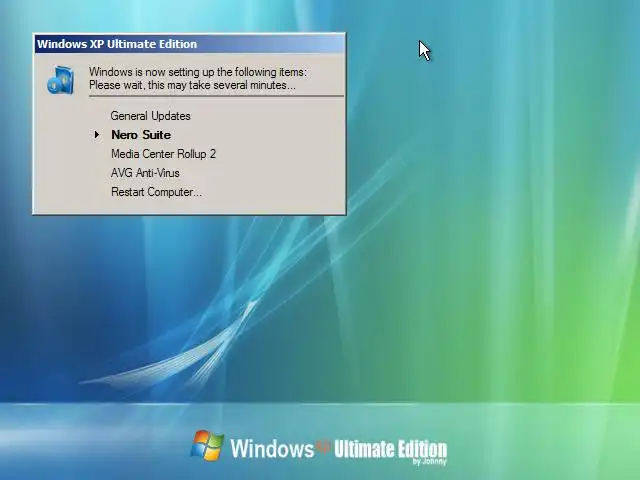Click the arrow marker beside Nero Suite
This screenshot has width=640, height=480.
97,134
